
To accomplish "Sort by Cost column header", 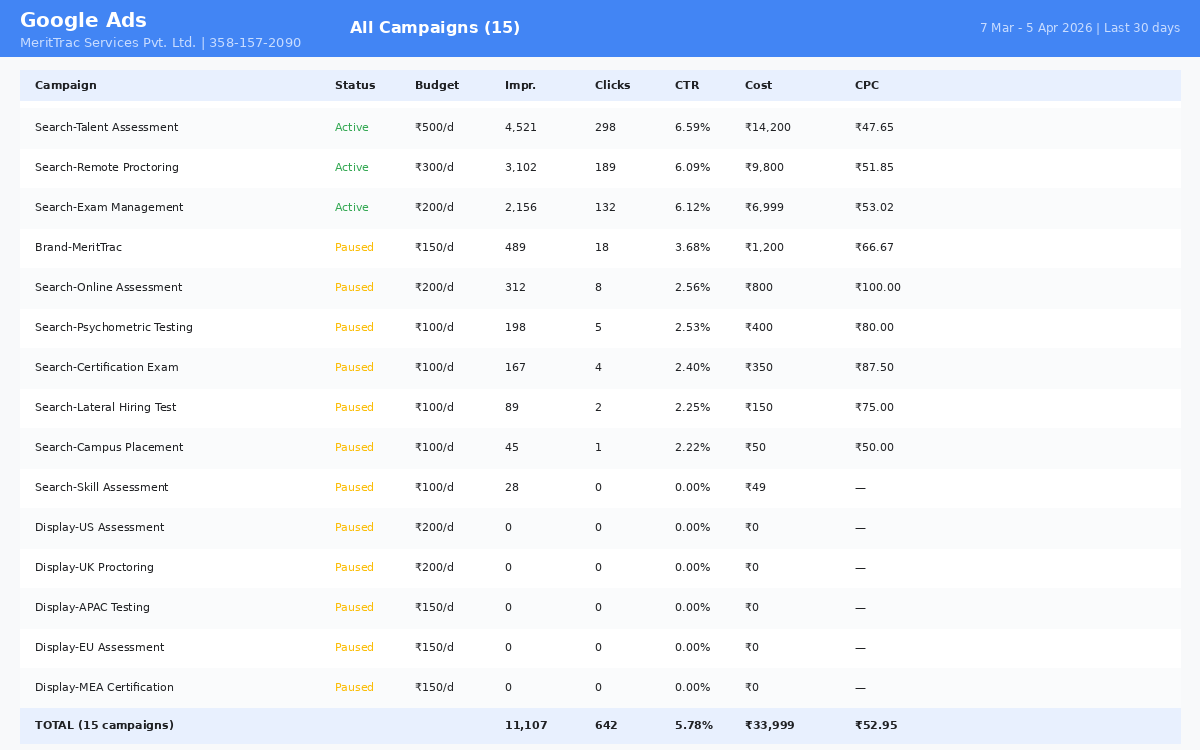I will [758, 86].
